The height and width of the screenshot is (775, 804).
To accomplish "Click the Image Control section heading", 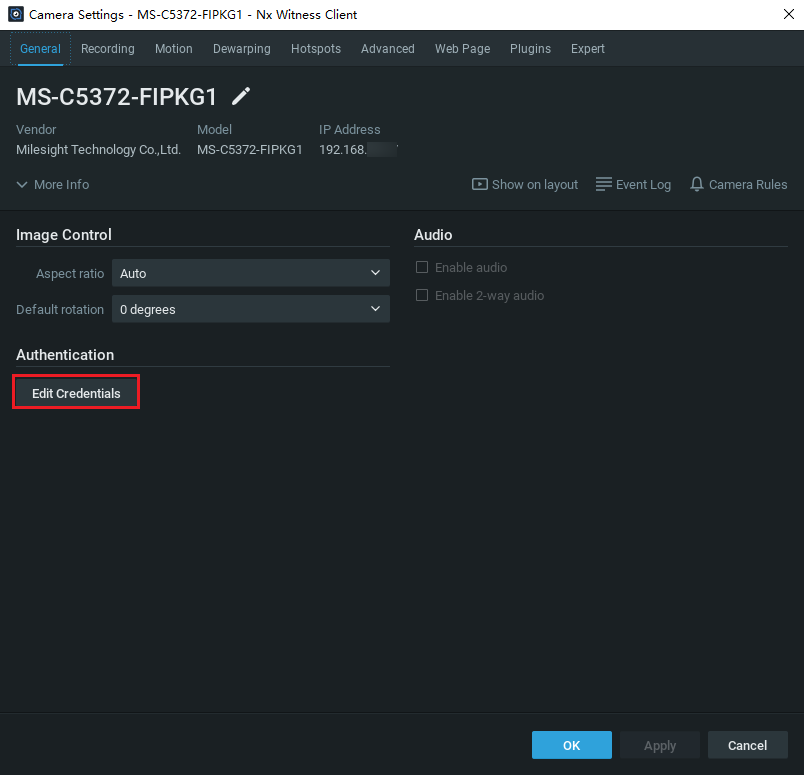I will tap(64, 235).
